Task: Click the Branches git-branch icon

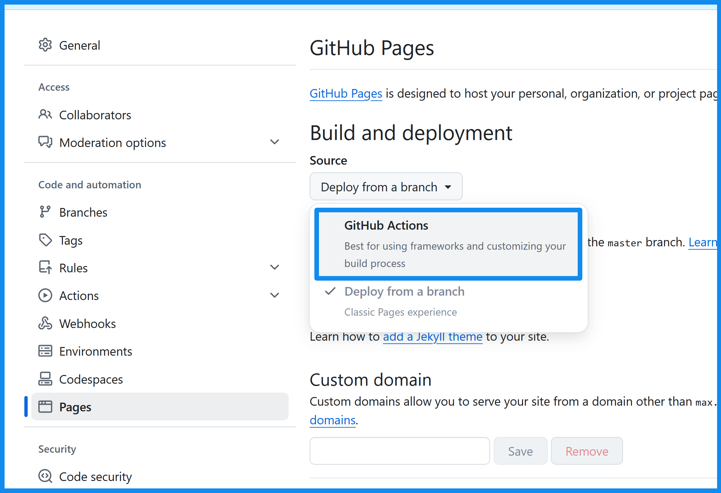Action: pyautogui.click(x=45, y=212)
